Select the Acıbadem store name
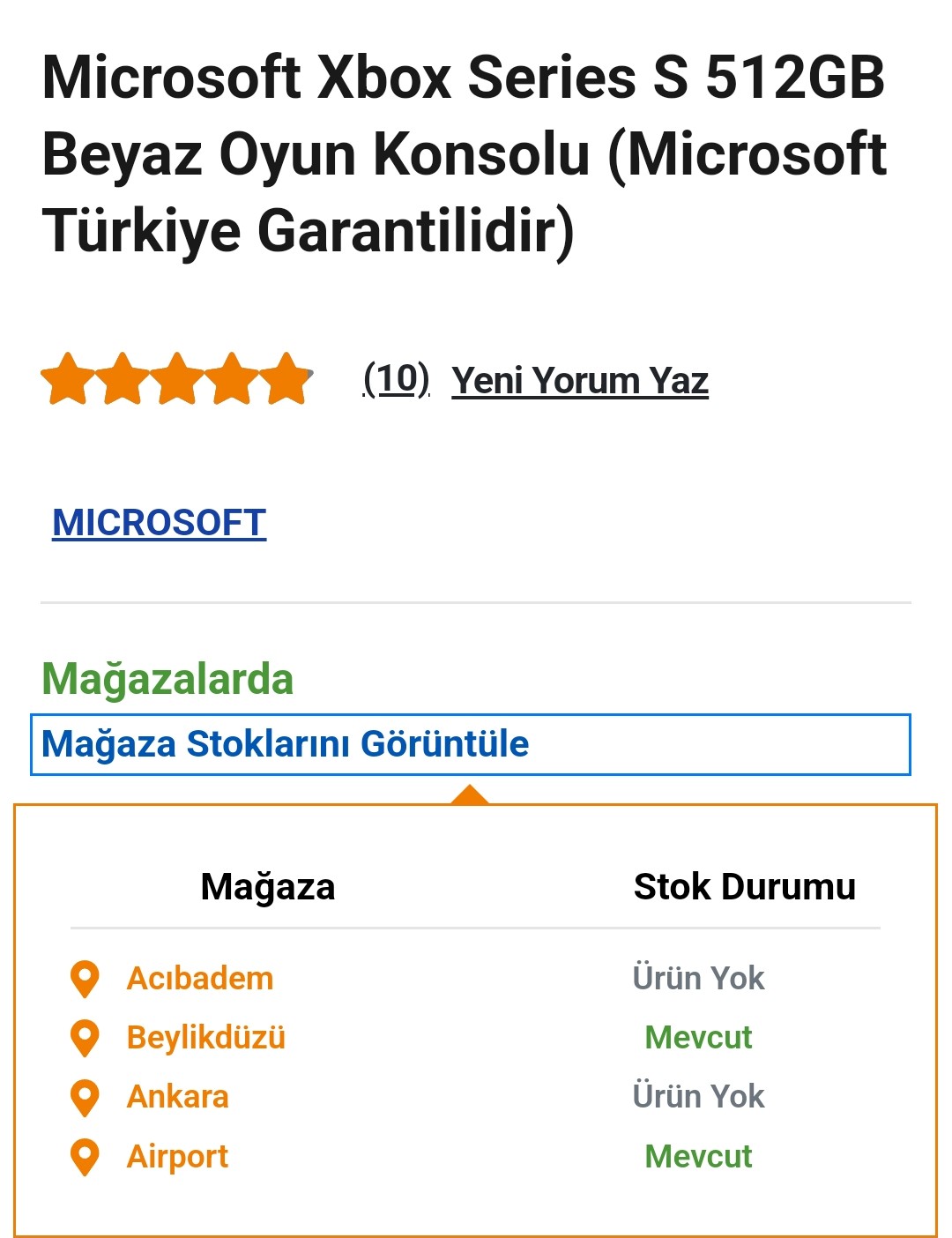This screenshot has width=952, height=1238. (x=200, y=979)
